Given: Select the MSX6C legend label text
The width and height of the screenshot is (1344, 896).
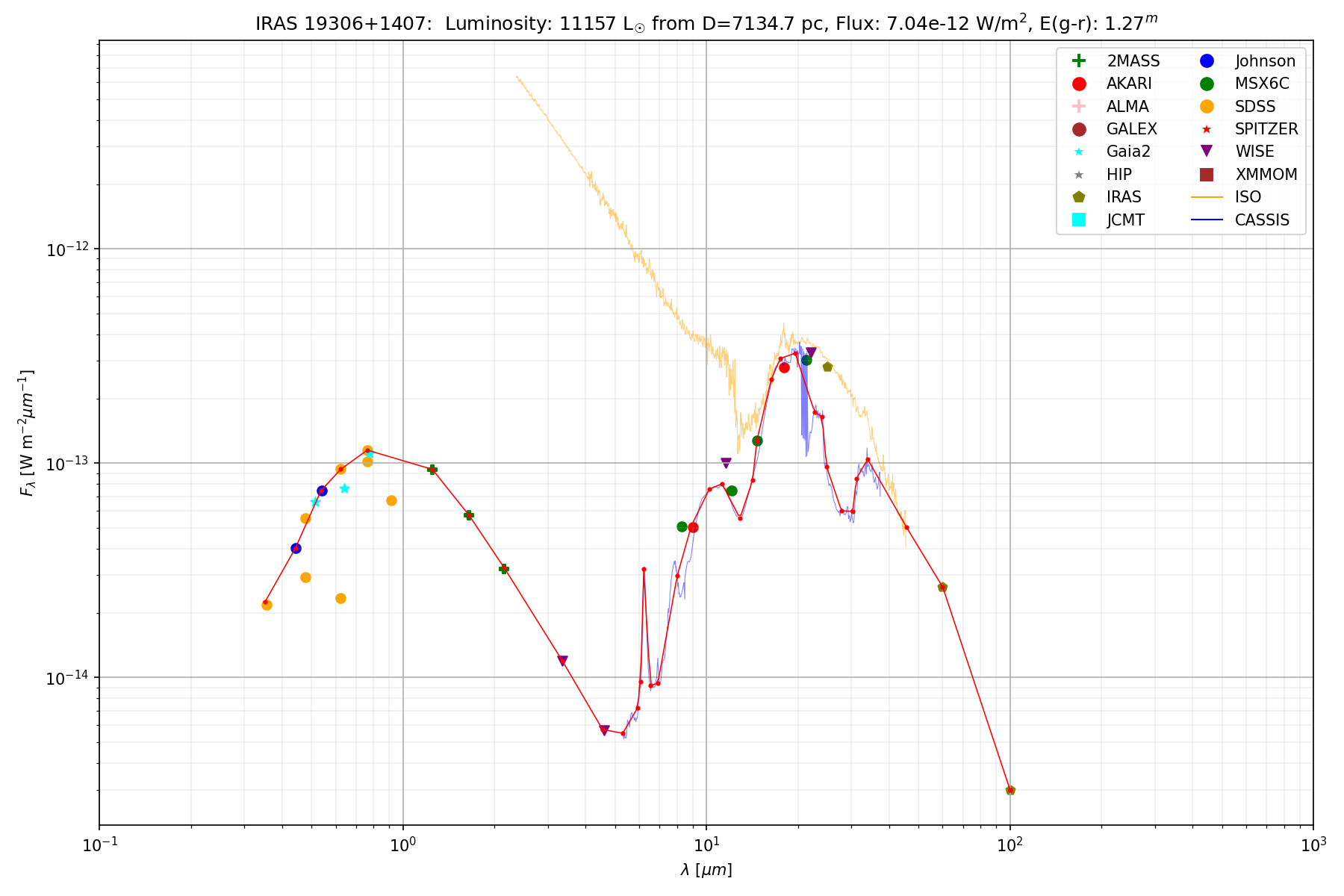Looking at the screenshot, I should (x=1262, y=84).
